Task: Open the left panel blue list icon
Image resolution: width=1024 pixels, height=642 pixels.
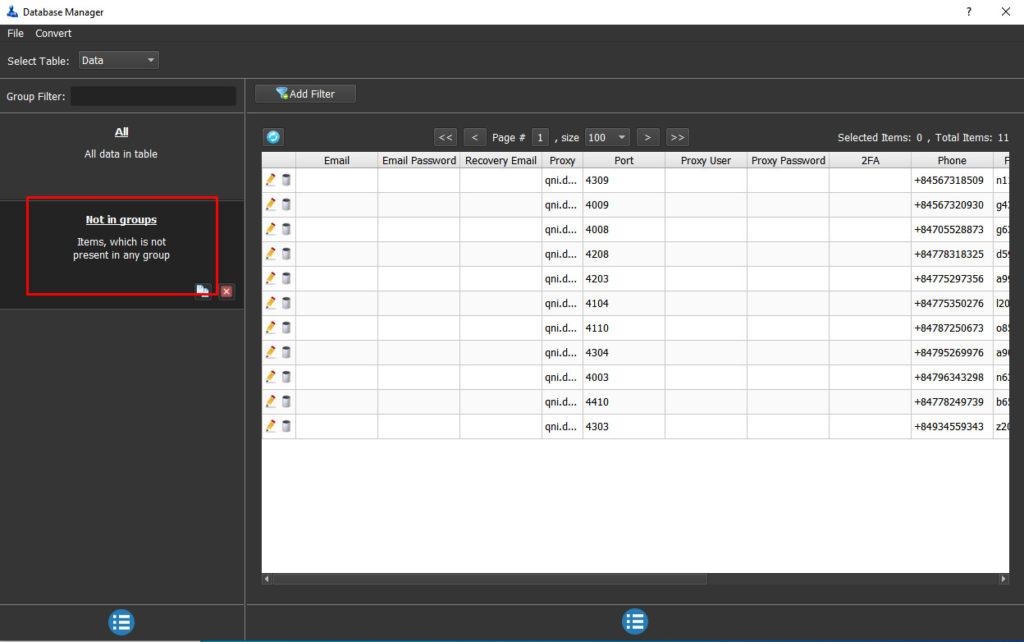Action: coord(121,621)
